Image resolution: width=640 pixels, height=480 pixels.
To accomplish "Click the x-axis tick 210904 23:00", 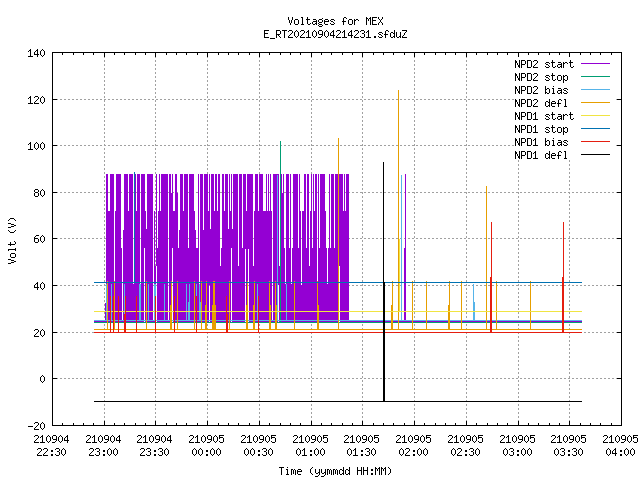I will pos(103,446).
